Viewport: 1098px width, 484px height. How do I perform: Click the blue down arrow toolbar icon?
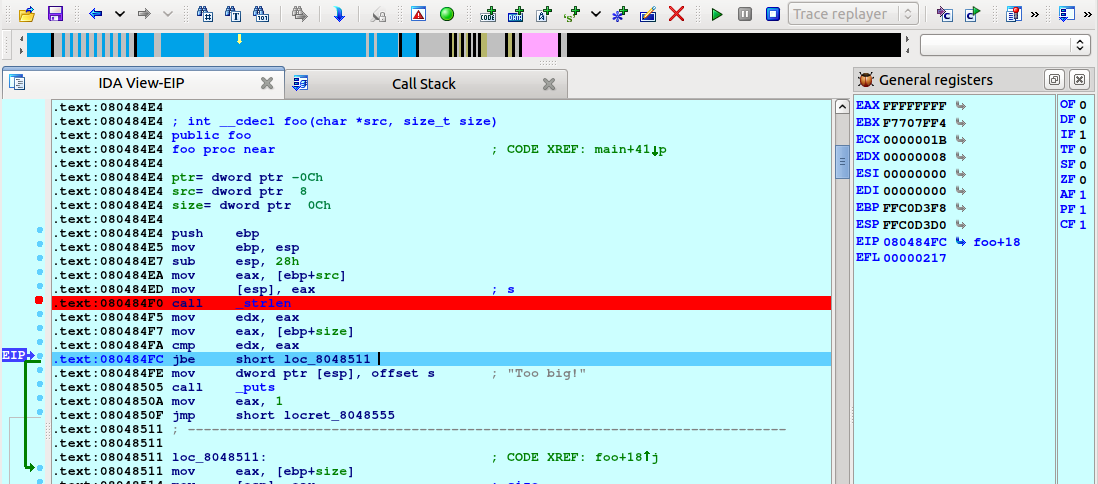(338, 14)
